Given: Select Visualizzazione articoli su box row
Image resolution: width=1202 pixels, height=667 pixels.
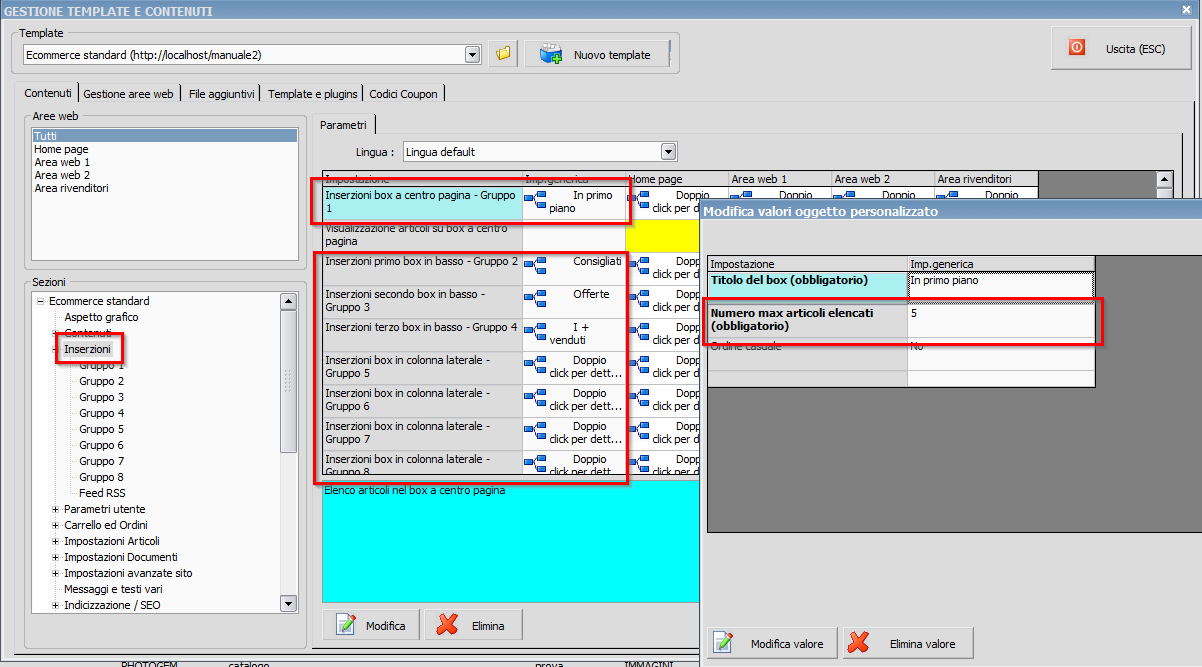Looking at the screenshot, I should tap(422, 235).
